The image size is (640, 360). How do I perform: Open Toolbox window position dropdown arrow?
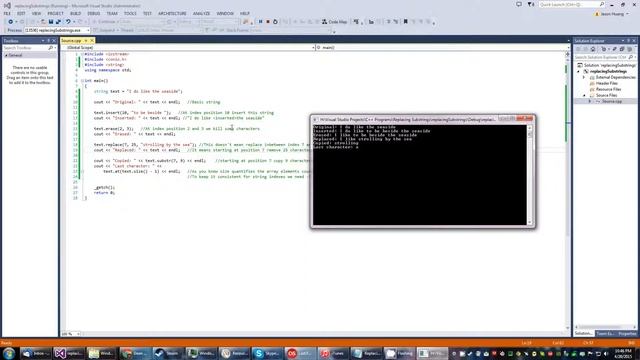pyautogui.click(x=42, y=41)
